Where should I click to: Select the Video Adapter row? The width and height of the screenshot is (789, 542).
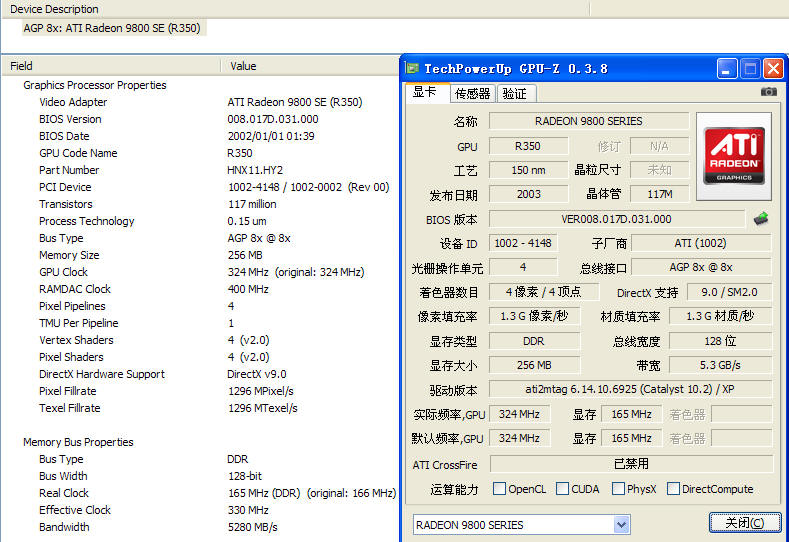coord(200,102)
